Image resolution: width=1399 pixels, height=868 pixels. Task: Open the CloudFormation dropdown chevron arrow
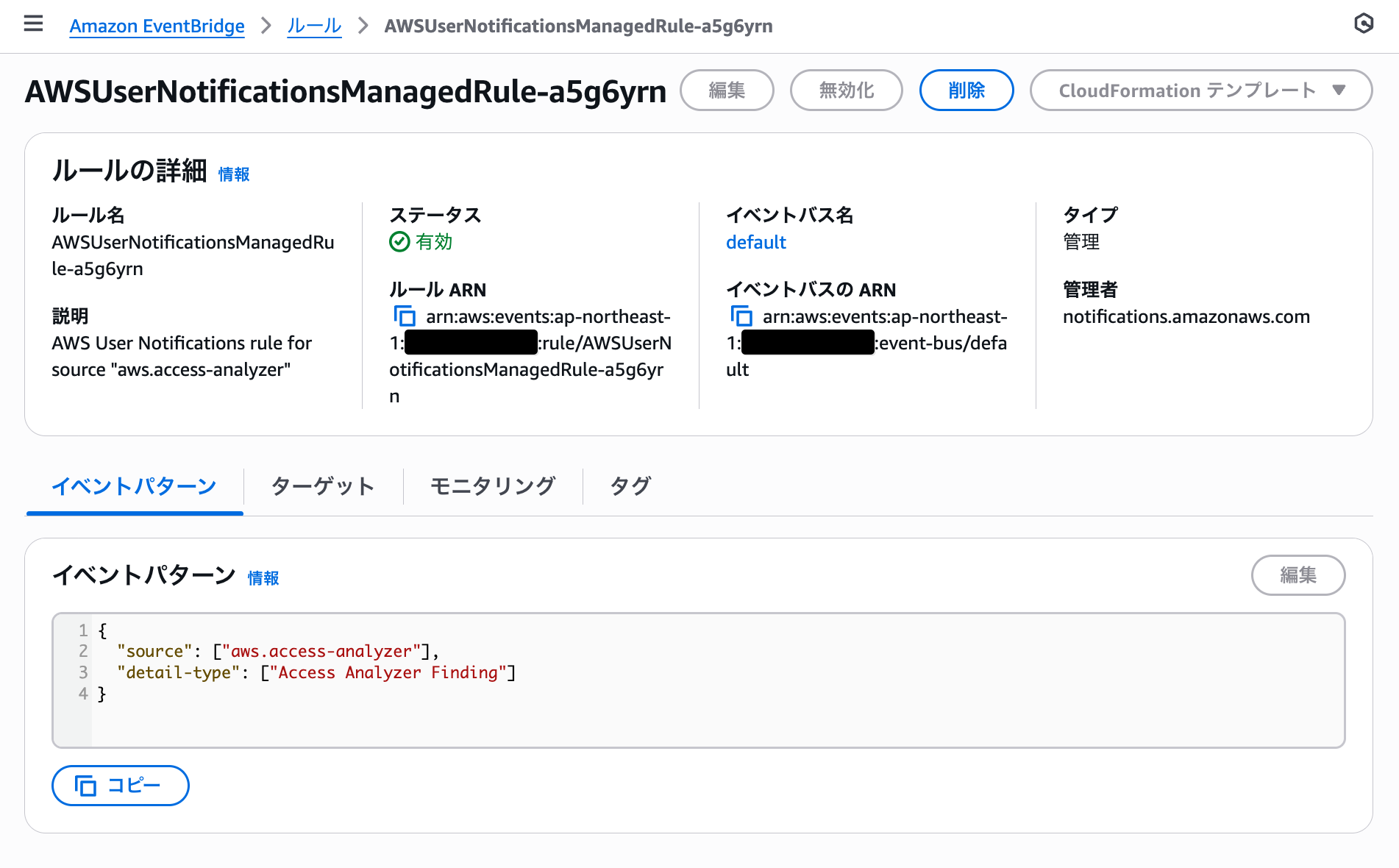pyautogui.click(x=1340, y=90)
